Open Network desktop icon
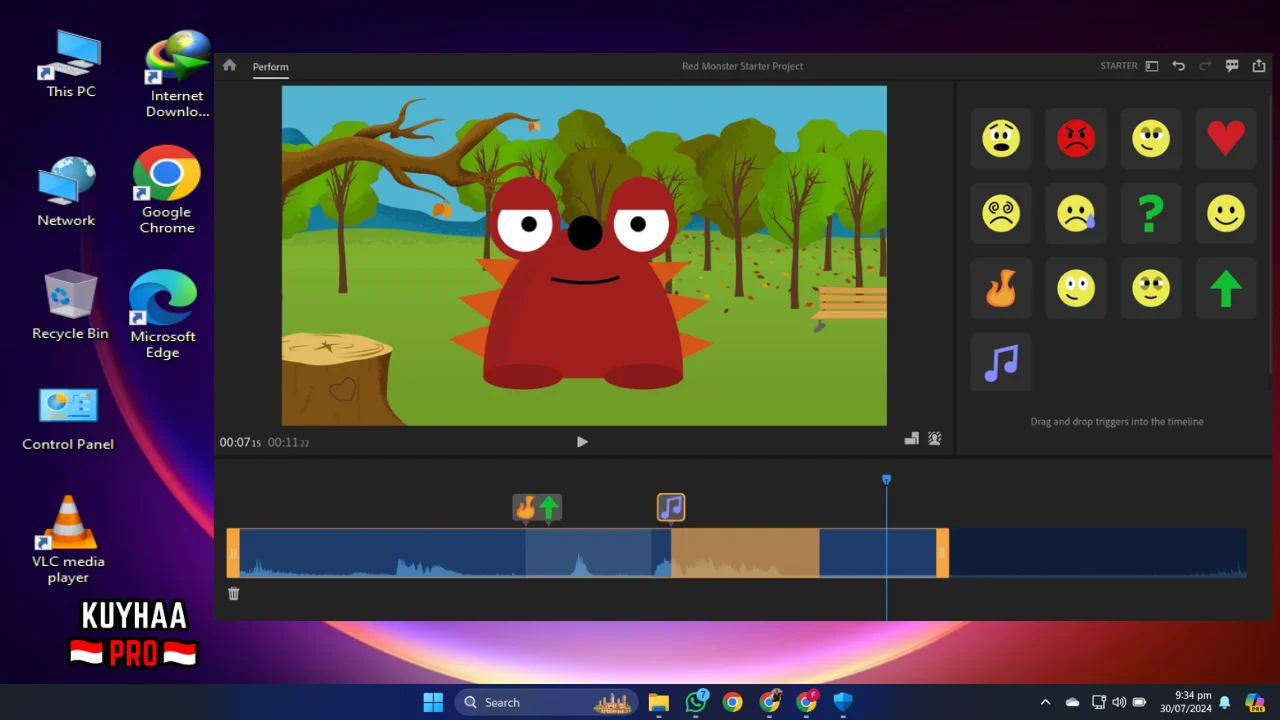The height and width of the screenshot is (720, 1280). pyautogui.click(x=66, y=192)
